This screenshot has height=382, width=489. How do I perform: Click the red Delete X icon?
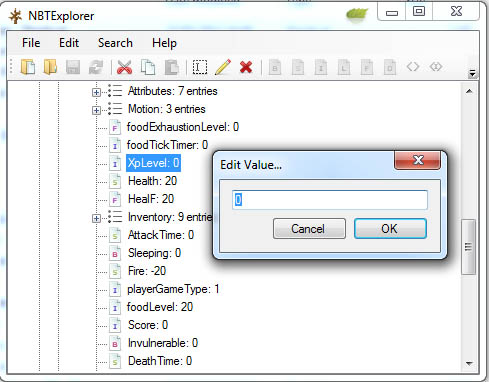pos(246,67)
